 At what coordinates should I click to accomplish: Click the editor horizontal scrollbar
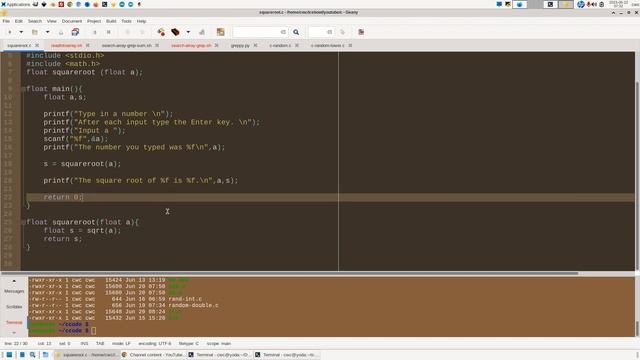click(x=290, y=273)
